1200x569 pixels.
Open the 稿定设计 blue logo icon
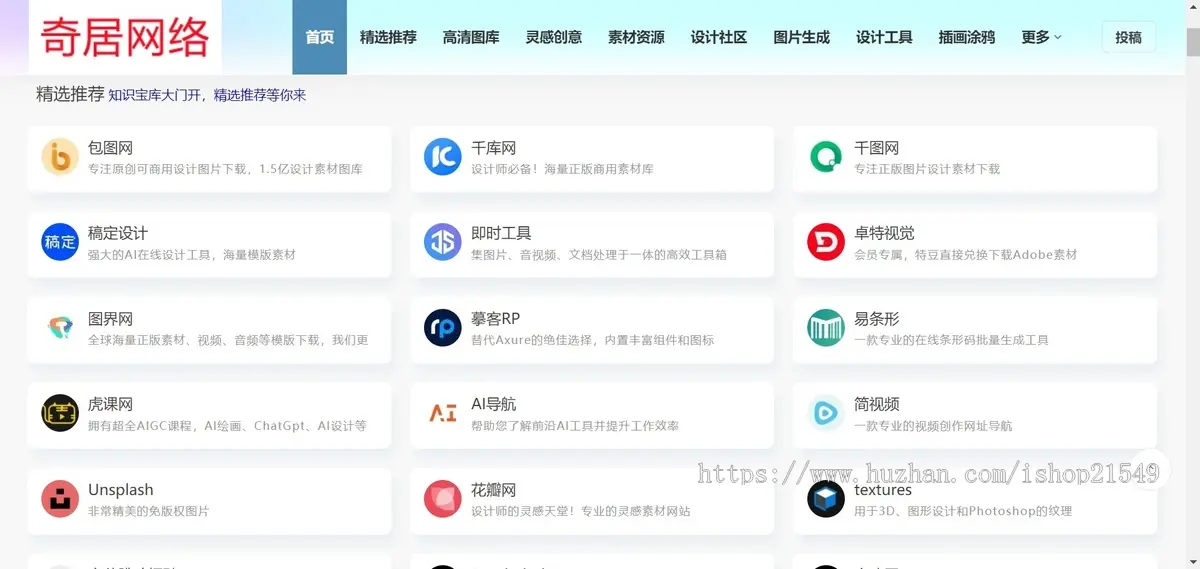(60, 242)
